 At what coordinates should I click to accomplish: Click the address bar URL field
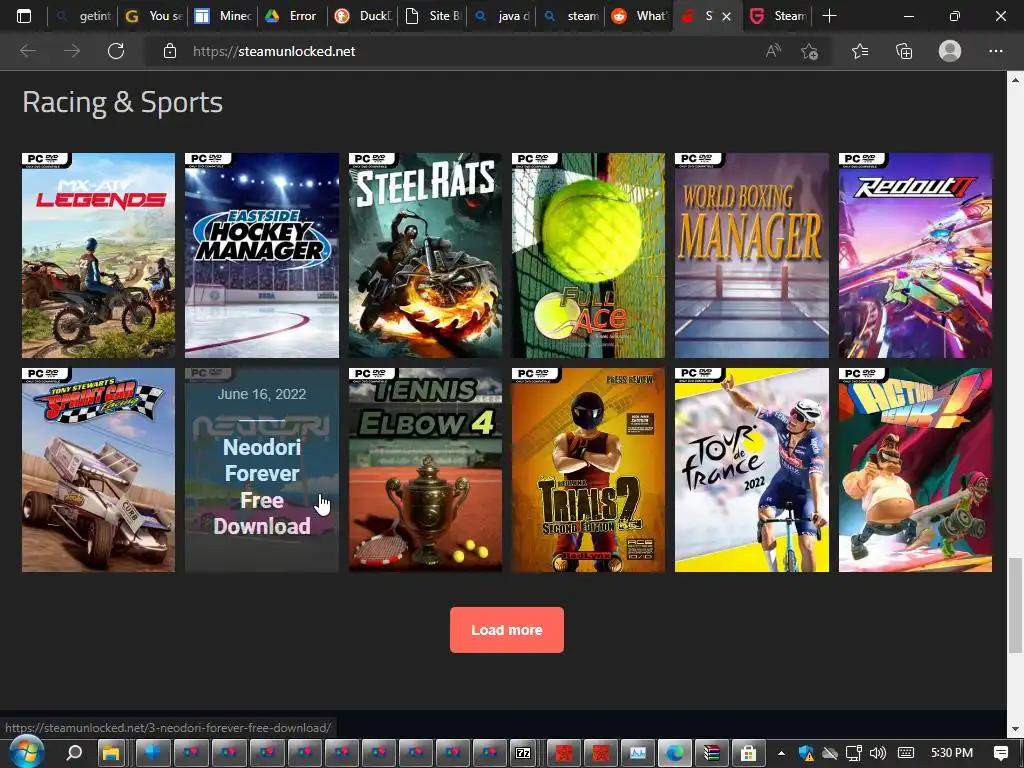[x=457, y=51]
